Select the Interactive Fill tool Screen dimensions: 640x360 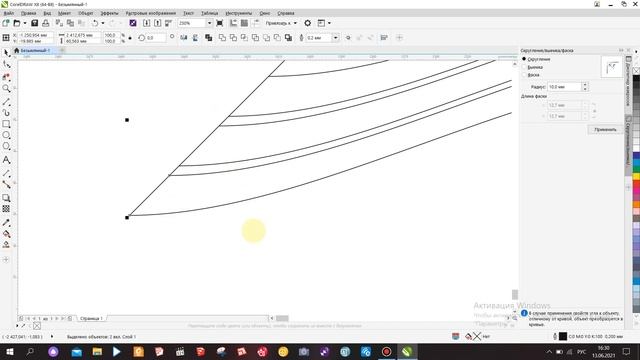pyautogui.click(x=6, y=234)
